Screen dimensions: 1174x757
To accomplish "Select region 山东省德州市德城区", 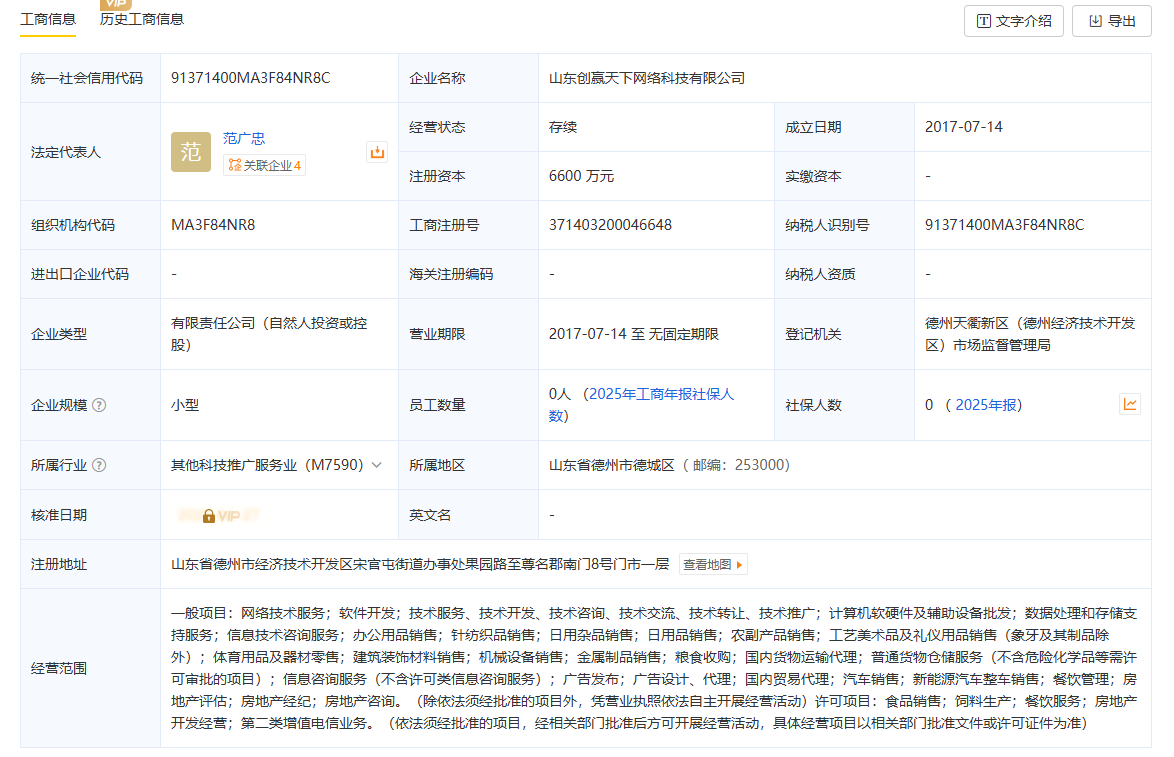I will click(612, 465).
